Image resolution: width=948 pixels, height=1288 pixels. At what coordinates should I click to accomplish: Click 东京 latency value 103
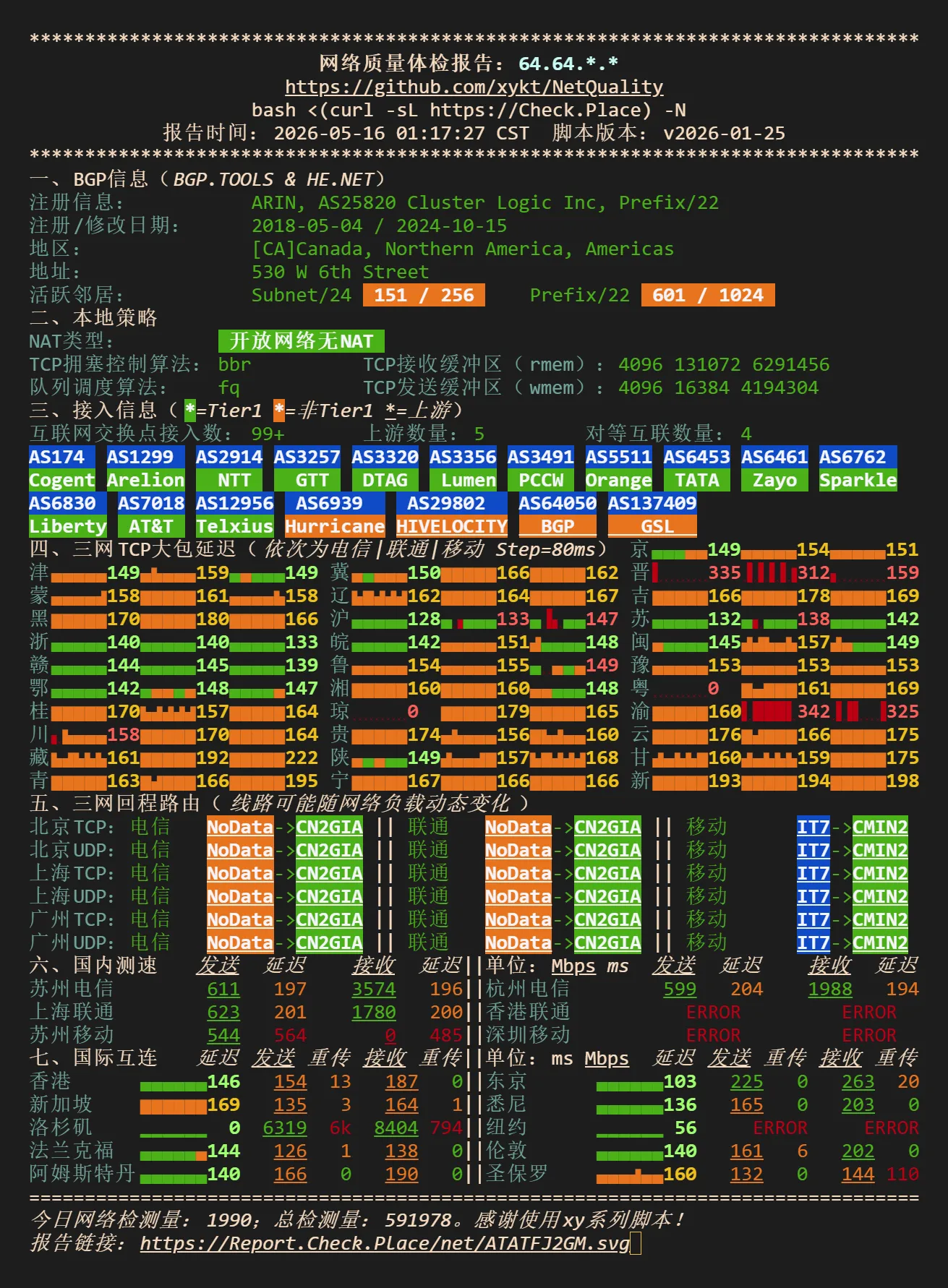pyautogui.click(x=680, y=1081)
